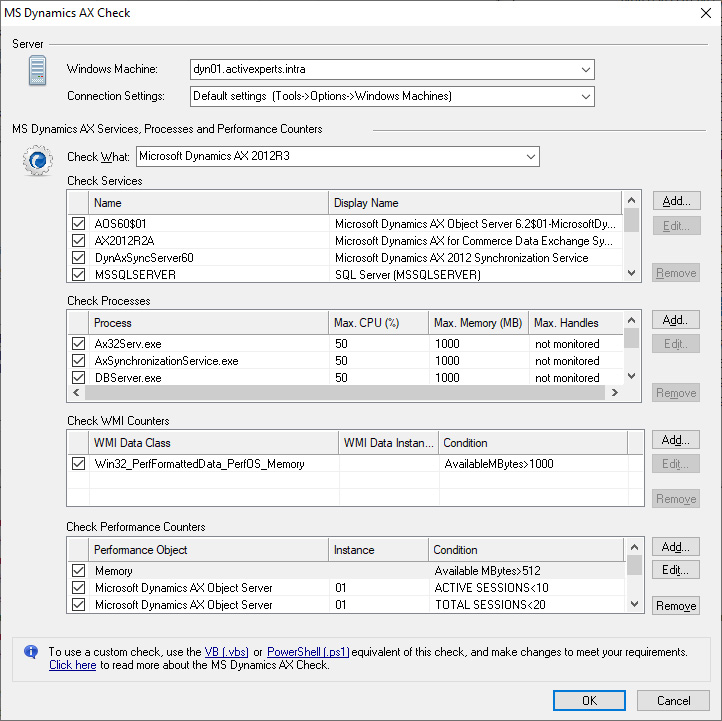The height and width of the screenshot is (721, 722).
Task: Click Add button for Check Services
Action: click(x=676, y=201)
